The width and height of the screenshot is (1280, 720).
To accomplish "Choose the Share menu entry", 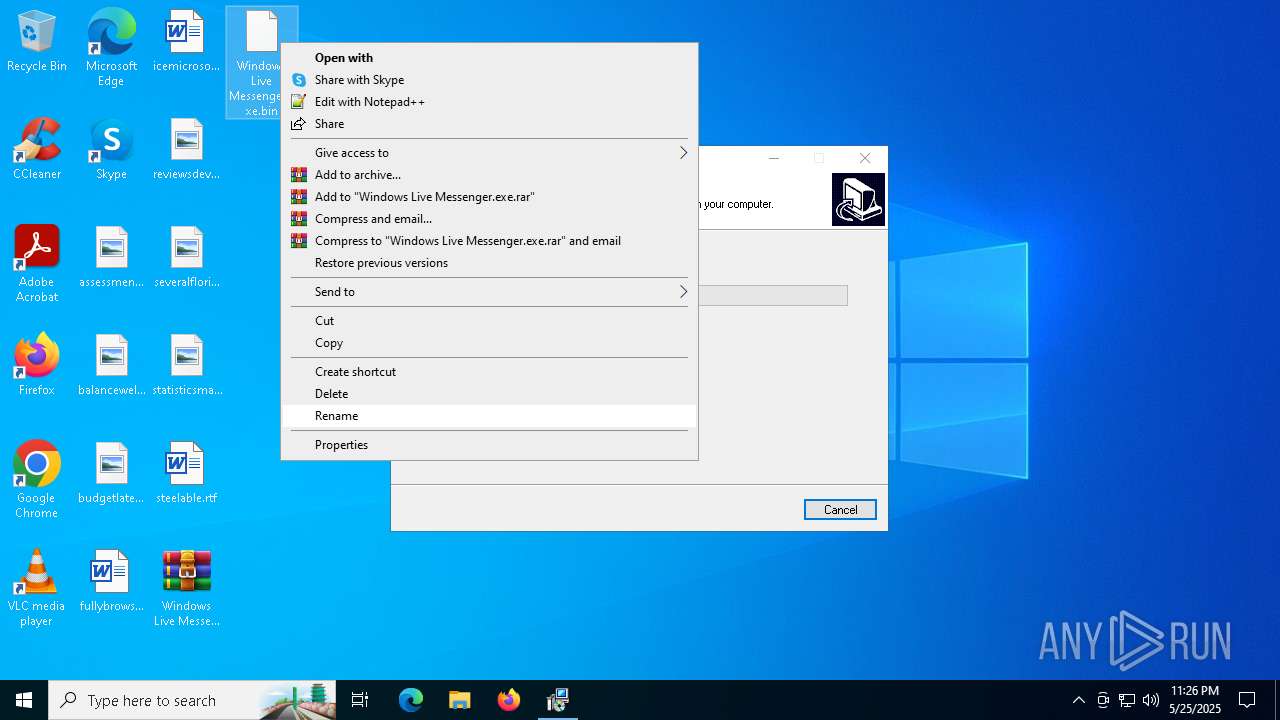I will coord(489,124).
